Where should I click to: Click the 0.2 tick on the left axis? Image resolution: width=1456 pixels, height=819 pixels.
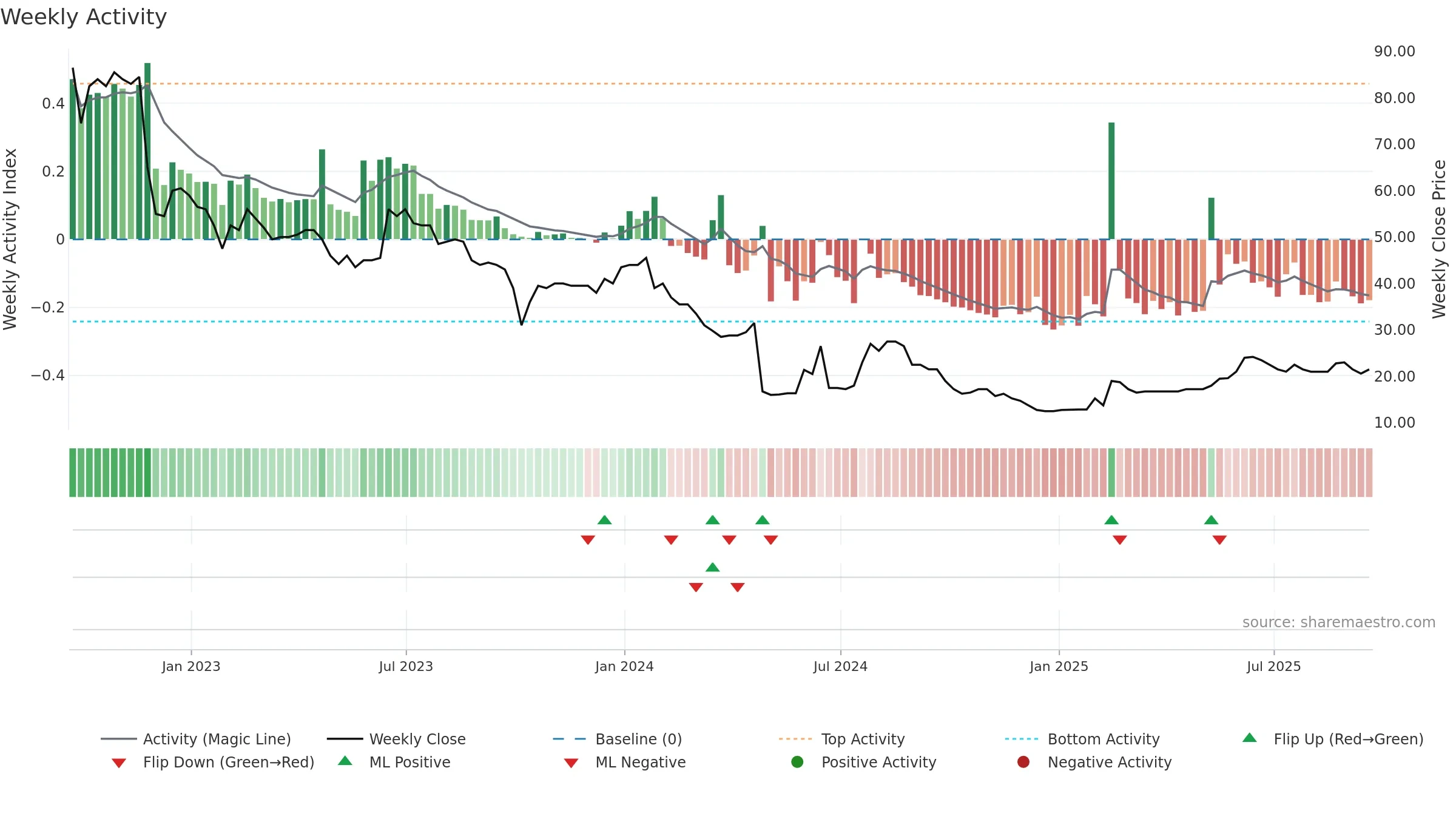point(53,172)
